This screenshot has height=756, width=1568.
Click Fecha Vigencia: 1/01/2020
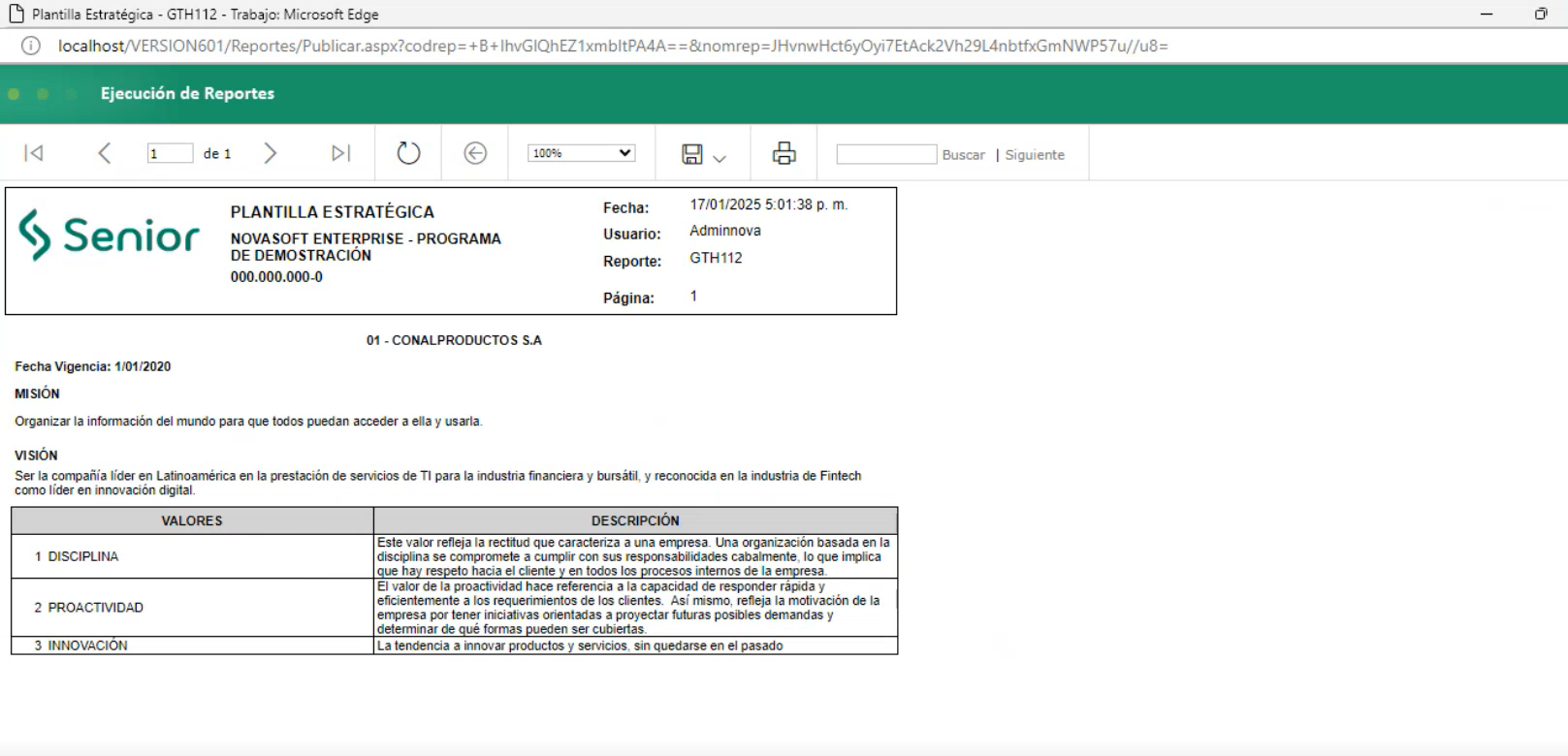93,366
